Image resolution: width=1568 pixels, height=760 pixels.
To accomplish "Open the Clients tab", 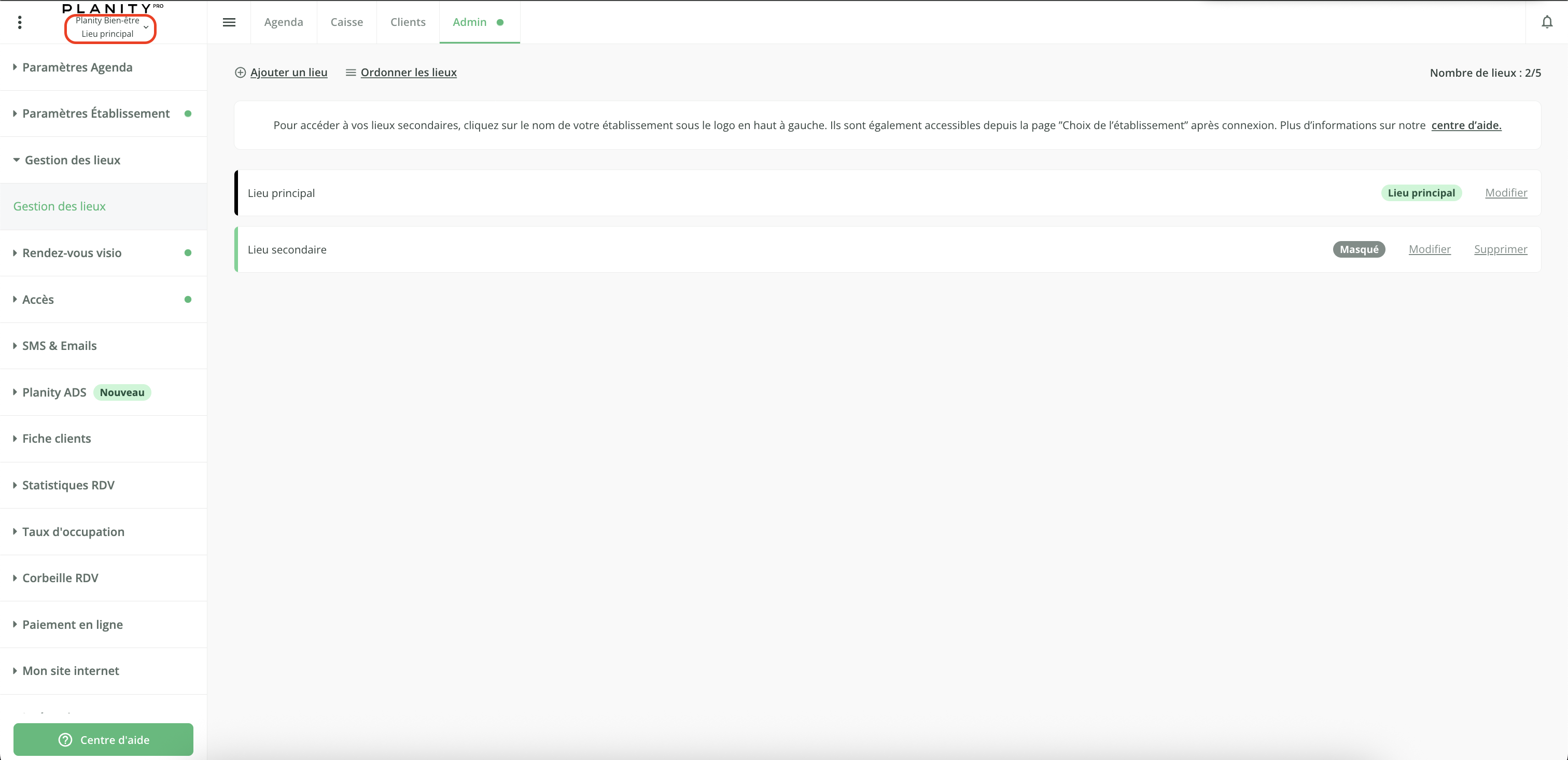I will pos(408,22).
